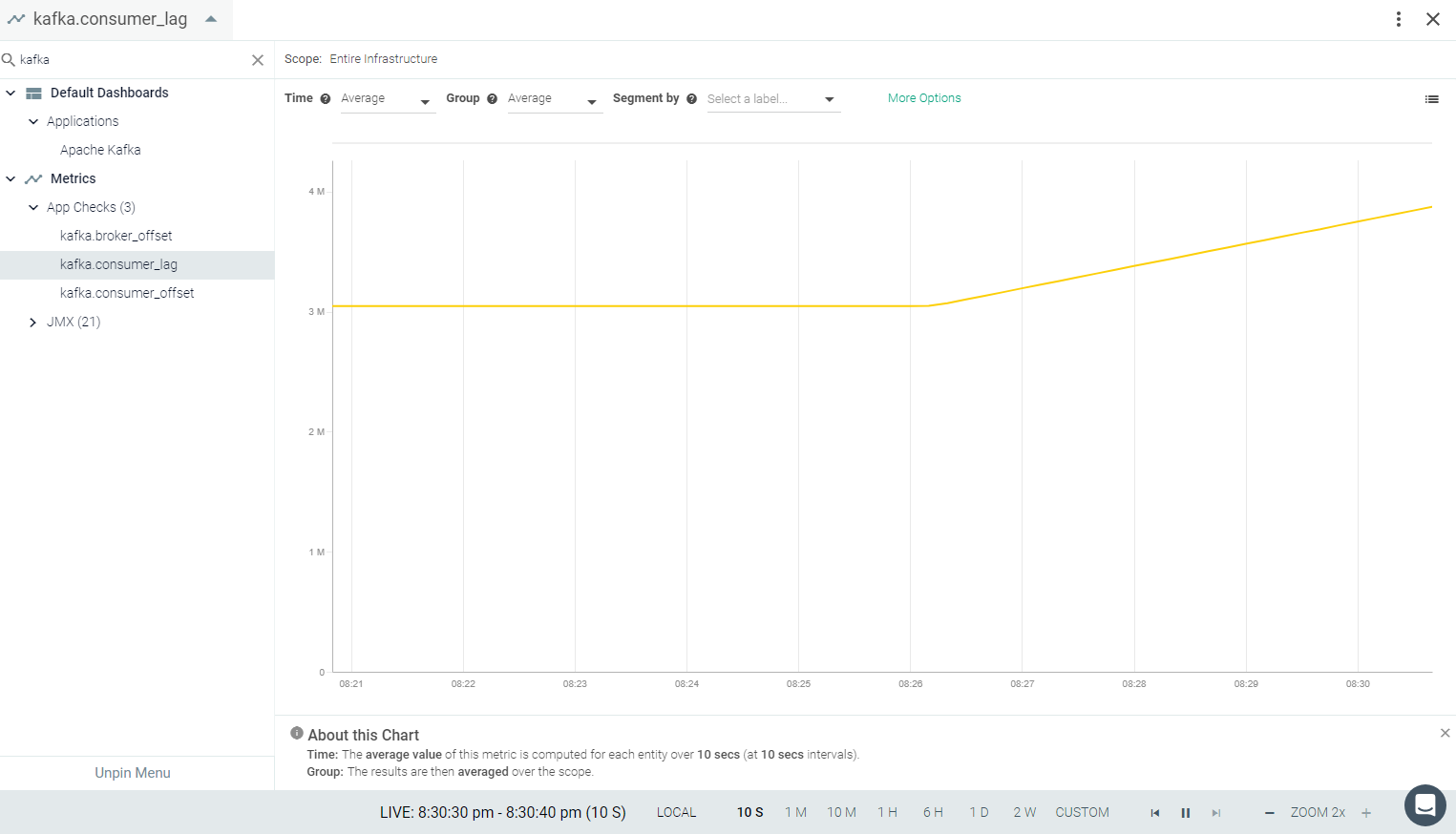
Task: Collapse the Metrics section
Action: (x=11, y=178)
